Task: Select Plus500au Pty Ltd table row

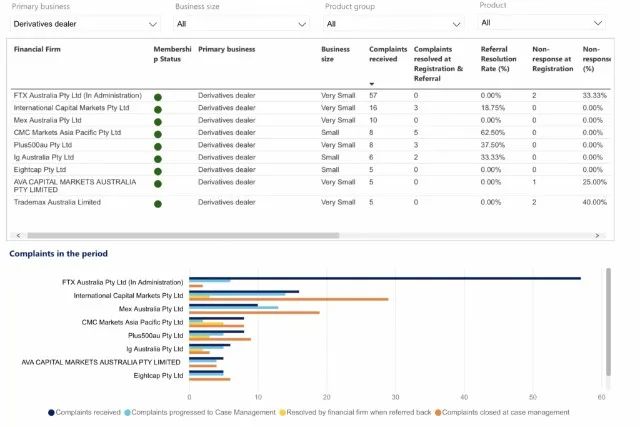Action: click(x=311, y=145)
